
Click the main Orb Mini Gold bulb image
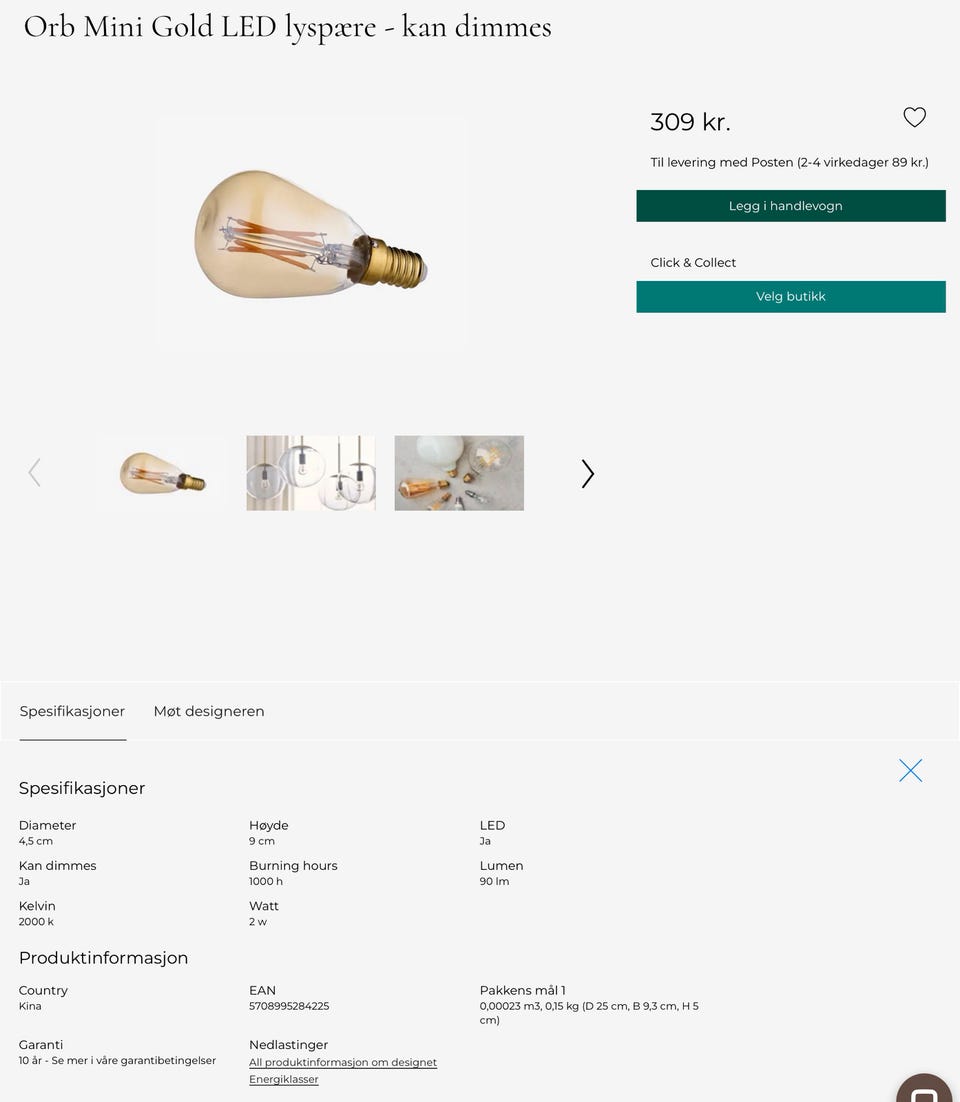(311, 234)
